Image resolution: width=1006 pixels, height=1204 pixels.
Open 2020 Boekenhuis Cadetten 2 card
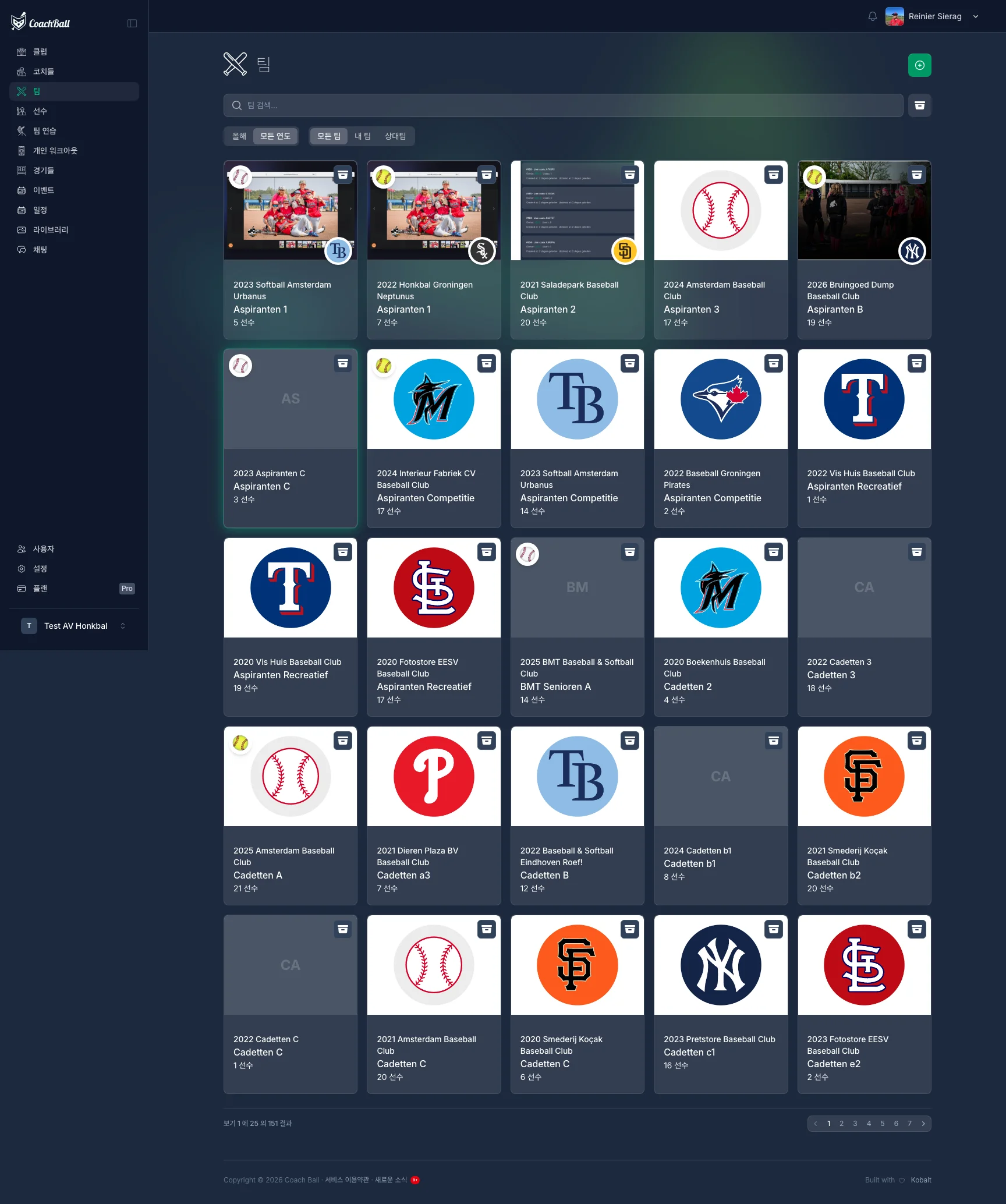click(x=721, y=627)
